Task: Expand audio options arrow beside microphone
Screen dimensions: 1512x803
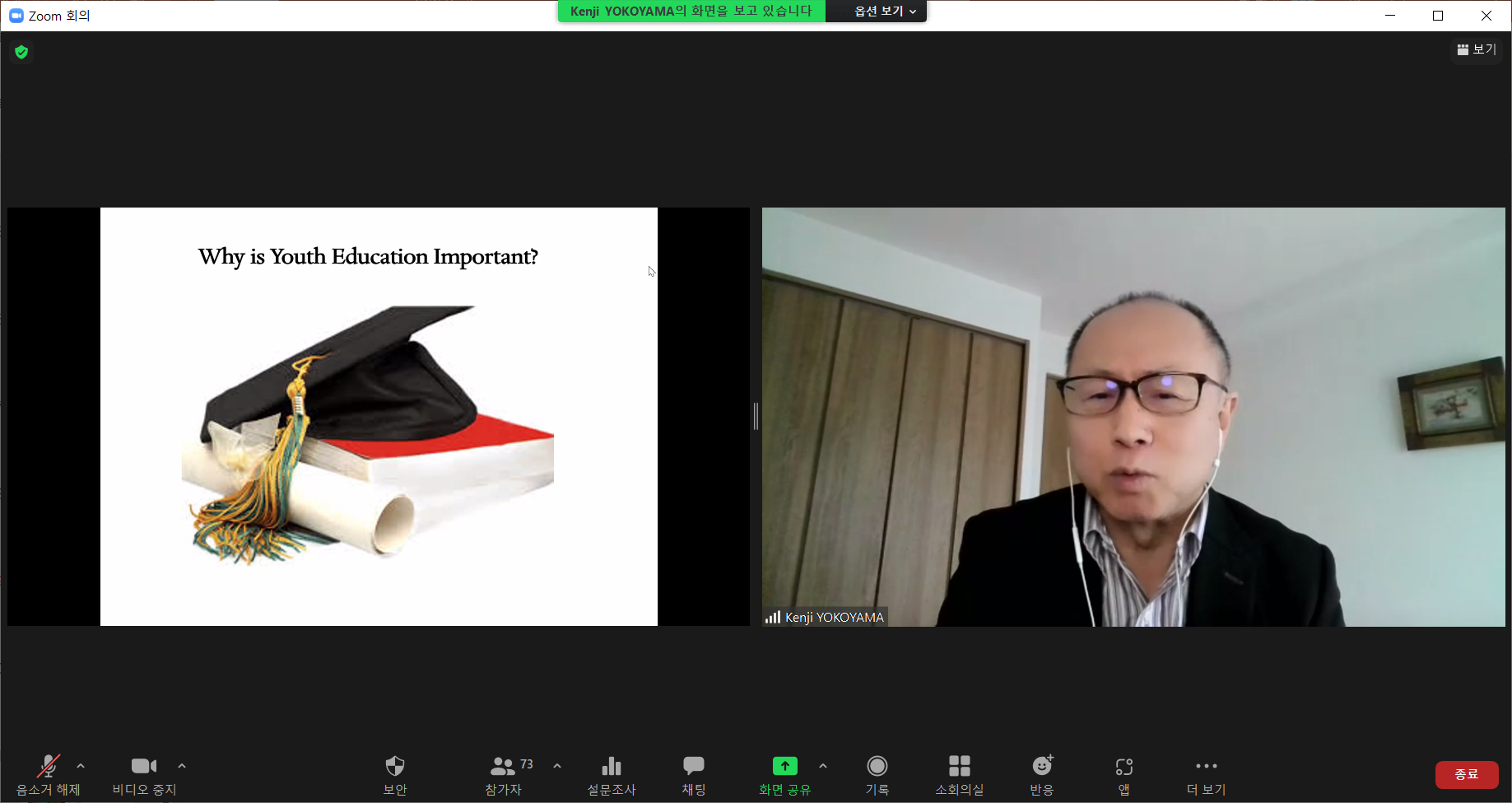Action: point(81,766)
